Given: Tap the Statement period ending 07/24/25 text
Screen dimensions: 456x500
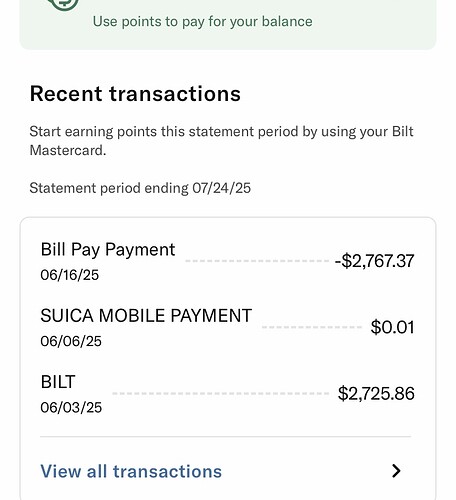Looking at the screenshot, I should point(140,188).
